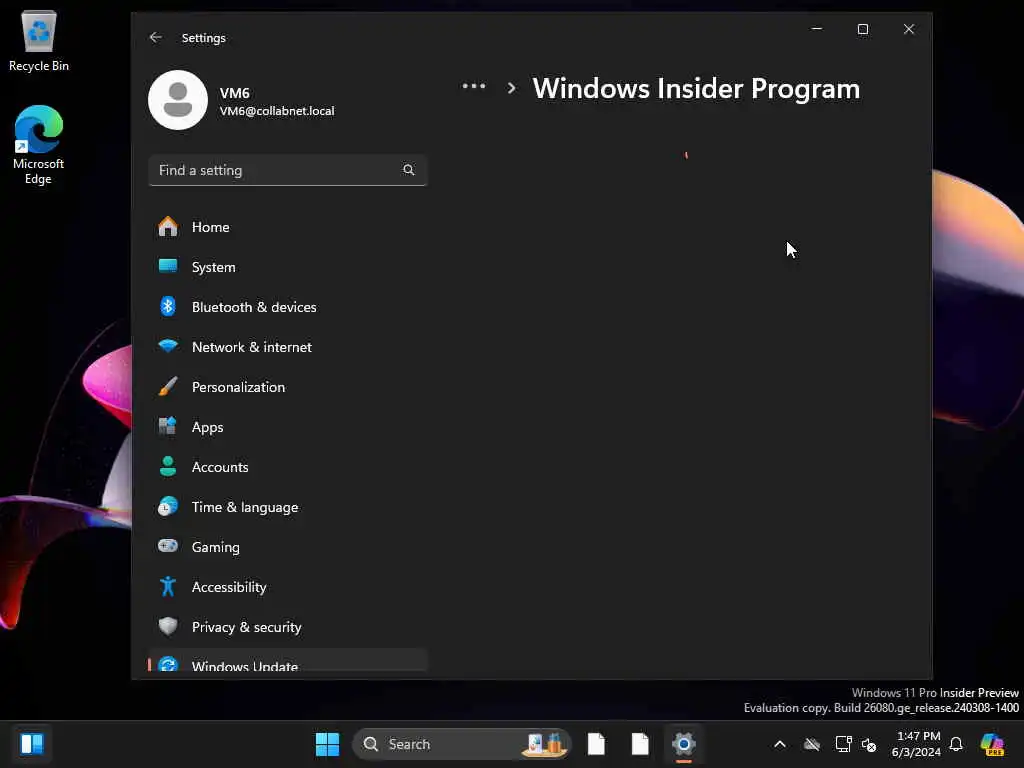This screenshot has width=1024, height=768.
Task: Open the clock showing 1:47 PM
Action: [916, 744]
